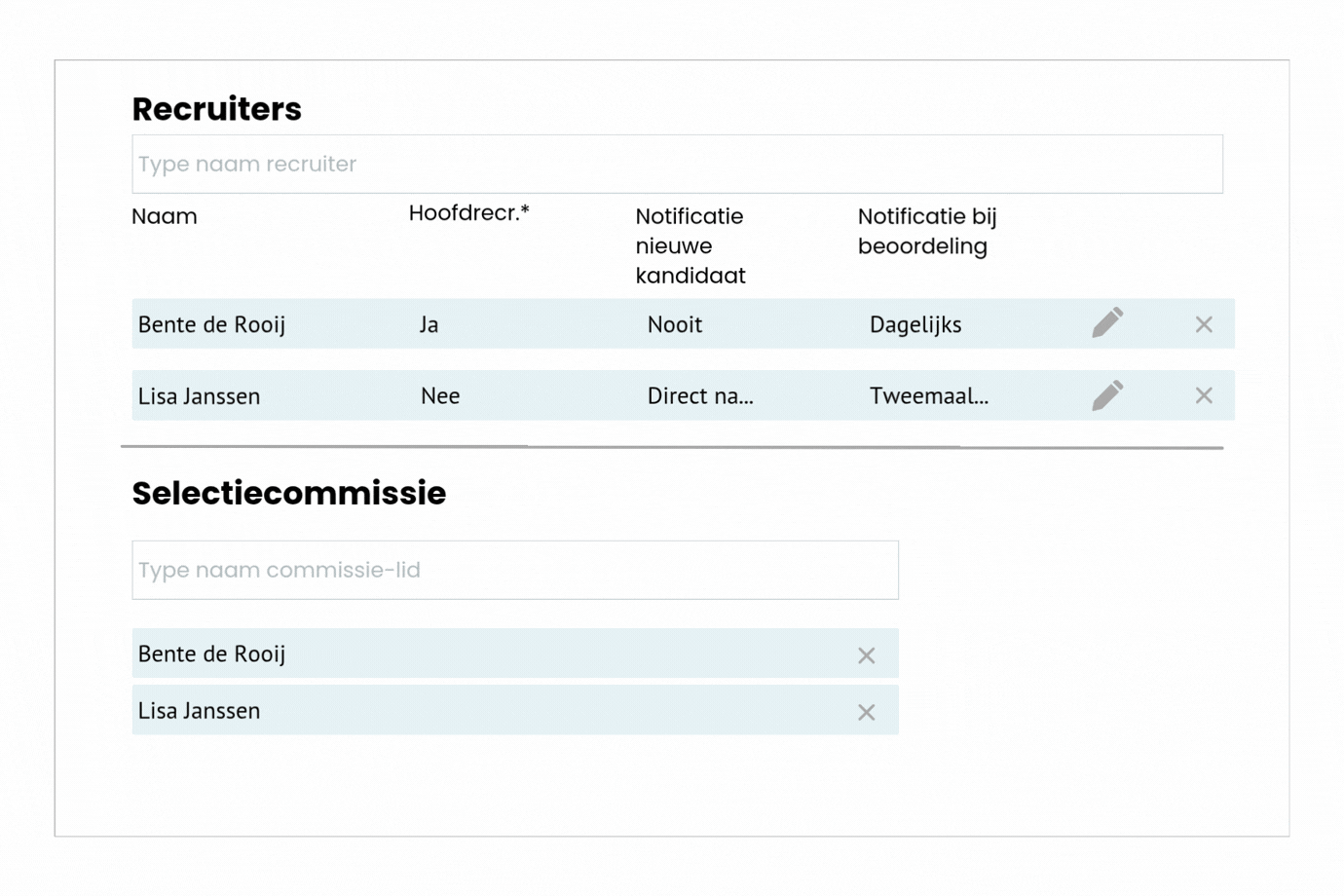The image size is (1344, 896).
Task: Edit recruiter Bente de Rooij with pencil icon
Action: pyautogui.click(x=1107, y=323)
